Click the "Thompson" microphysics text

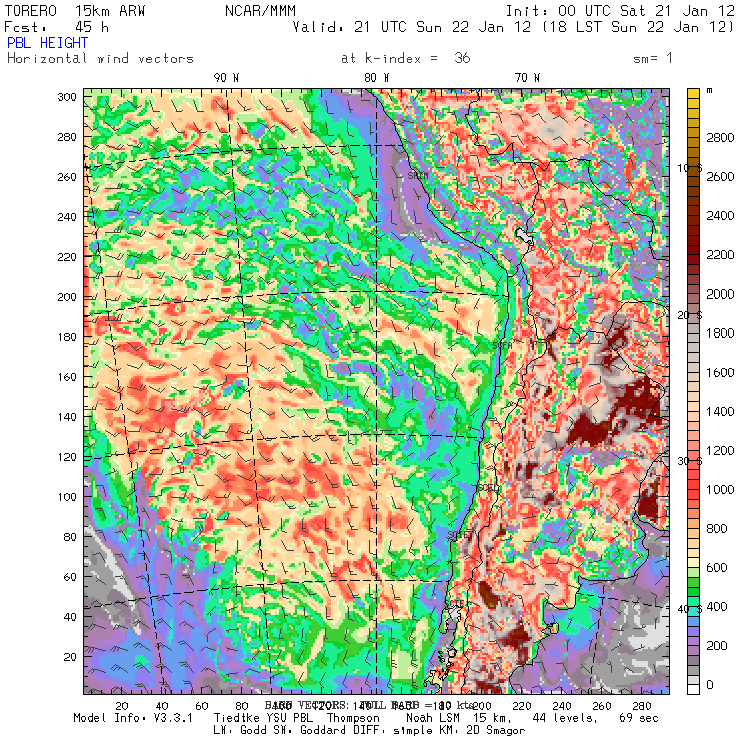[353, 719]
